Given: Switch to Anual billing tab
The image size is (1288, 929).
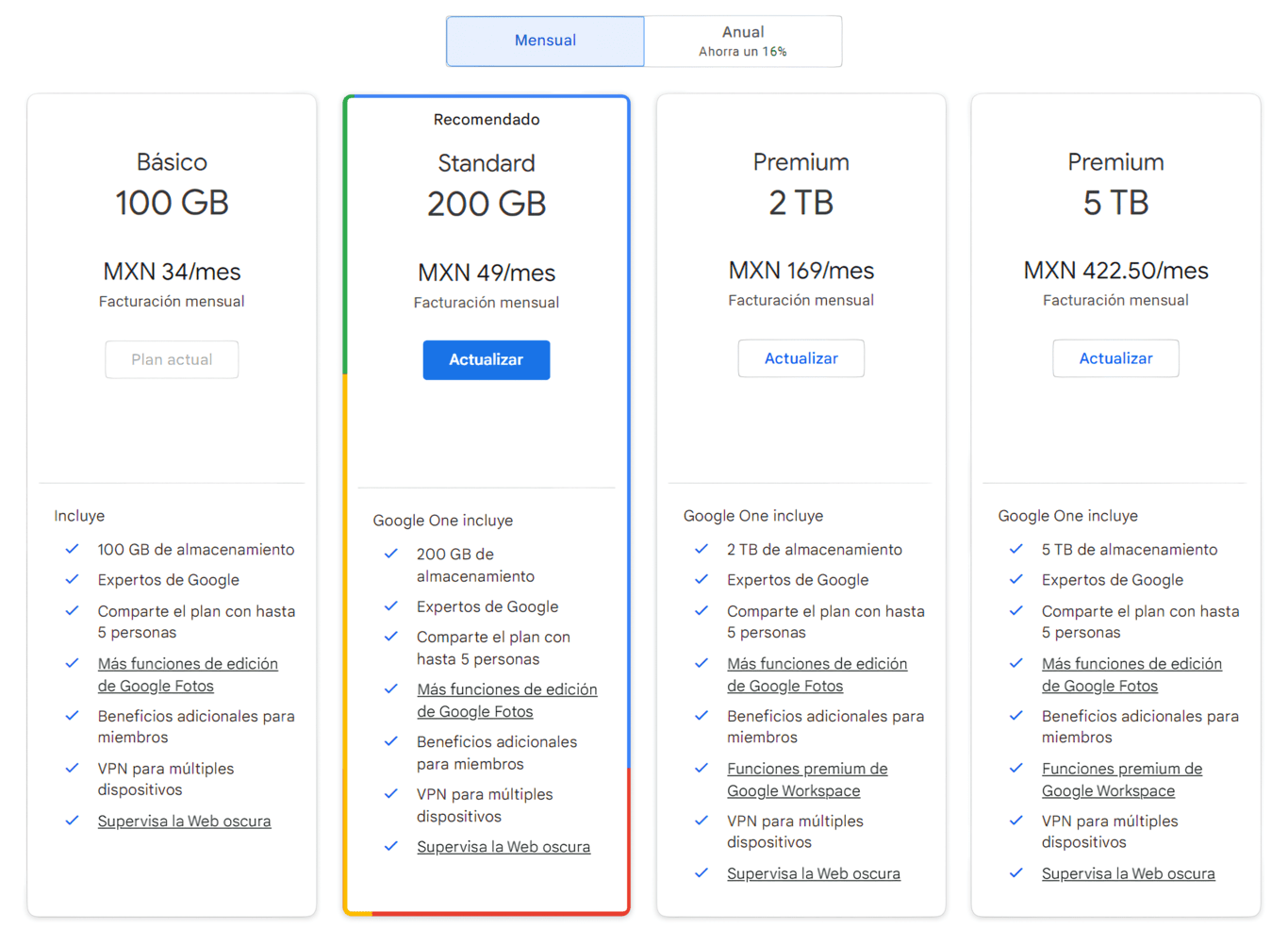Looking at the screenshot, I should pyautogui.click(x=743, y=41).
